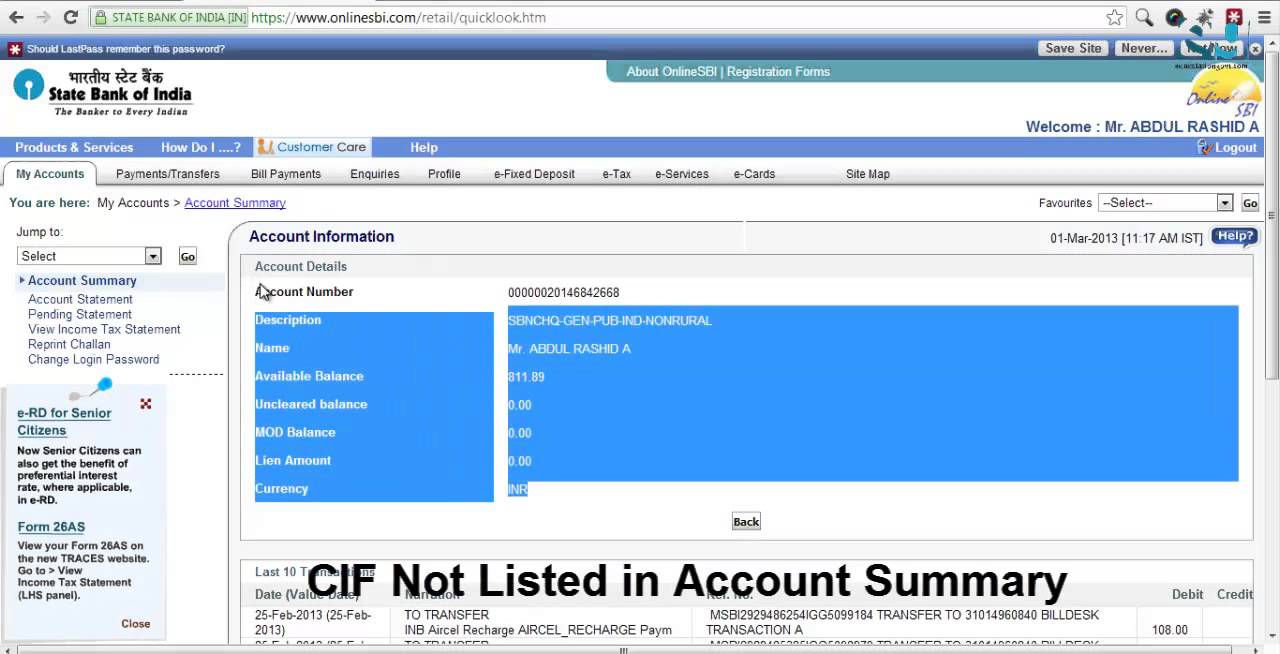The height and width of the screenshot is (654, 1280).
Task: Reload the page with the refresh icon
Action: pos(70,17)
